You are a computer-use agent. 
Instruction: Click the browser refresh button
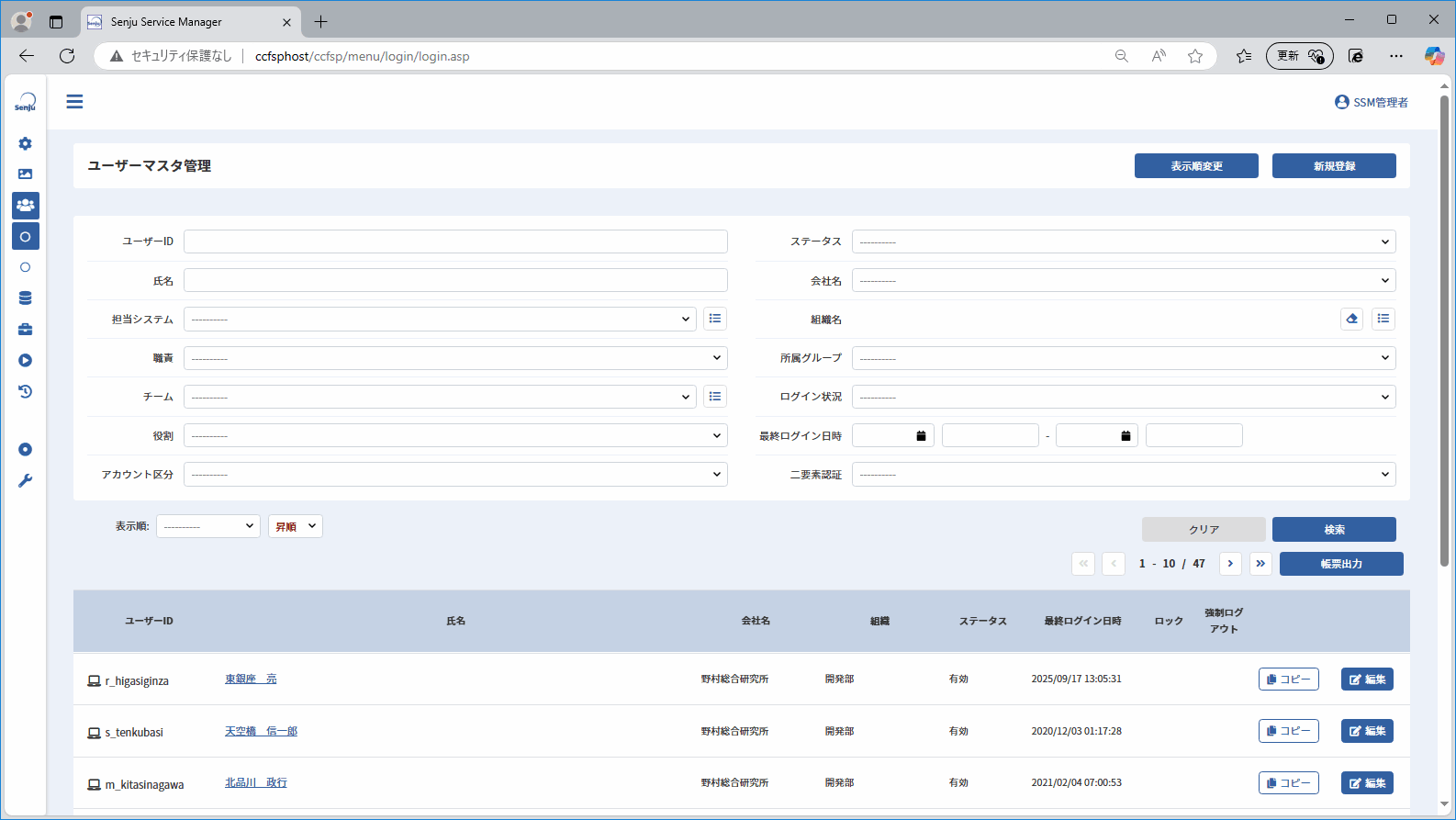pyautogui.click(x=67, y=56)
